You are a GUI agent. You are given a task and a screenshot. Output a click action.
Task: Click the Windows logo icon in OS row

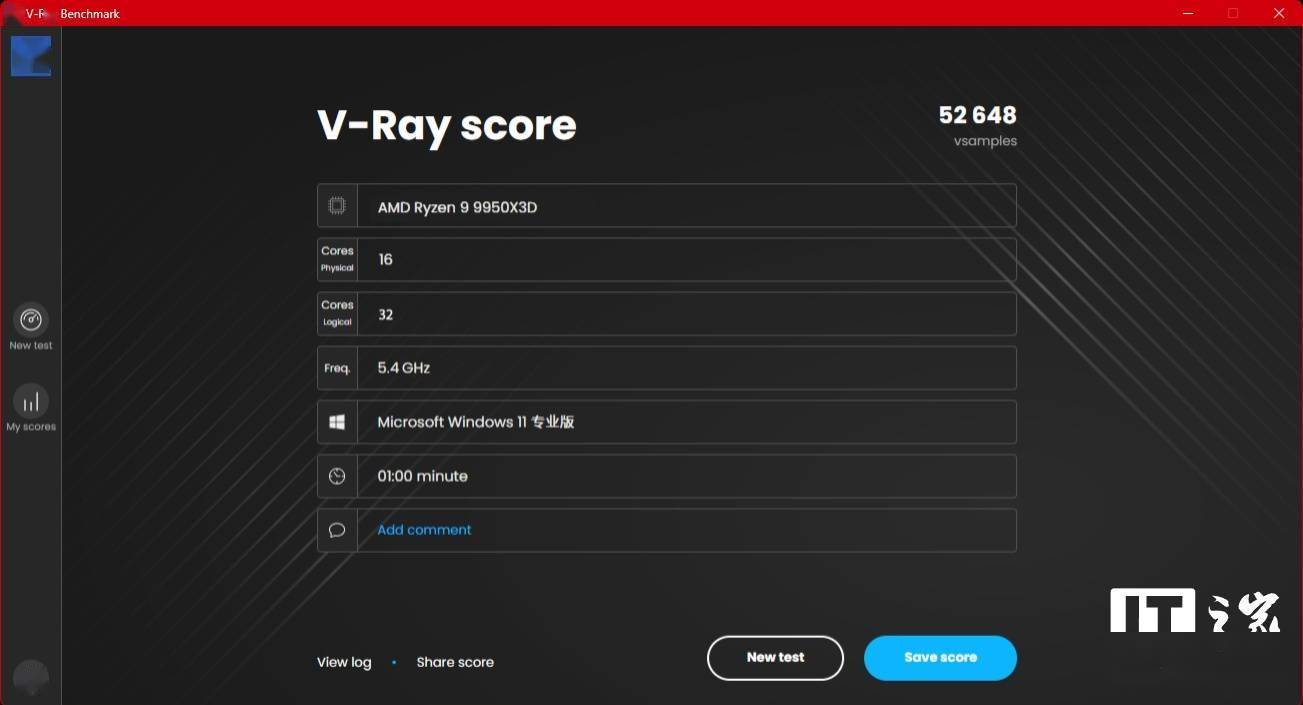337,422
